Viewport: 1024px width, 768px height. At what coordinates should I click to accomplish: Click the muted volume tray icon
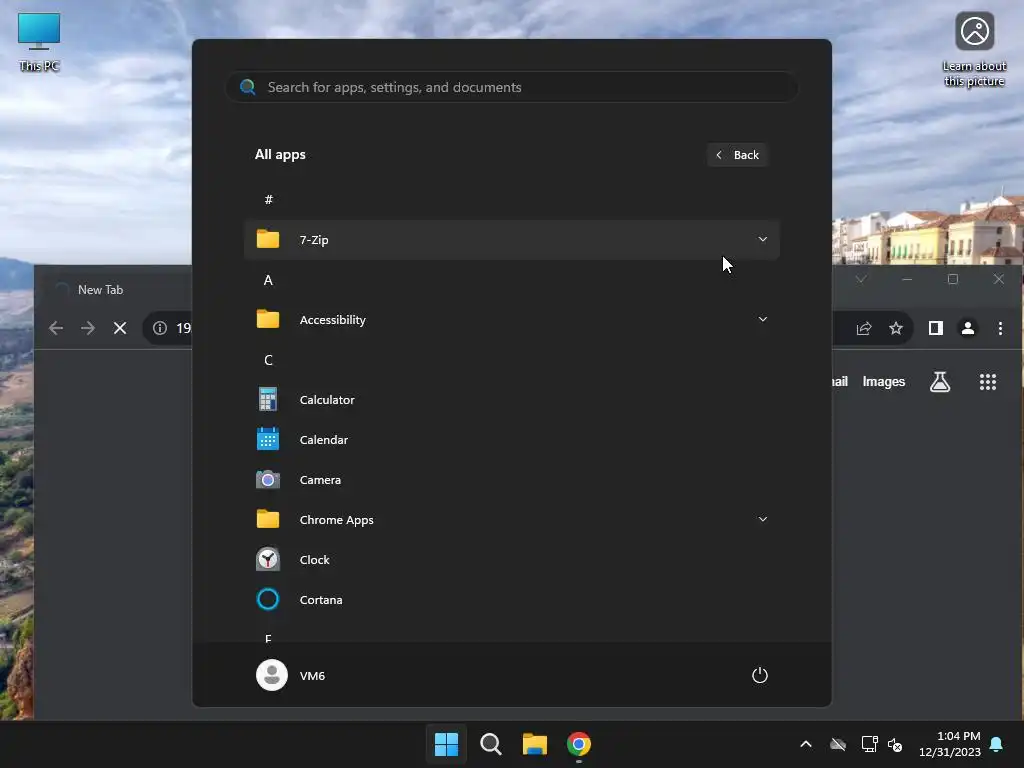pyautogui.click(x=895, y=744)
